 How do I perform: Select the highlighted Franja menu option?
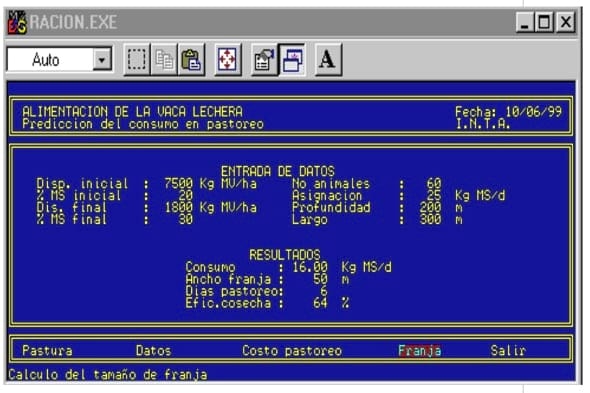[420, 351]
